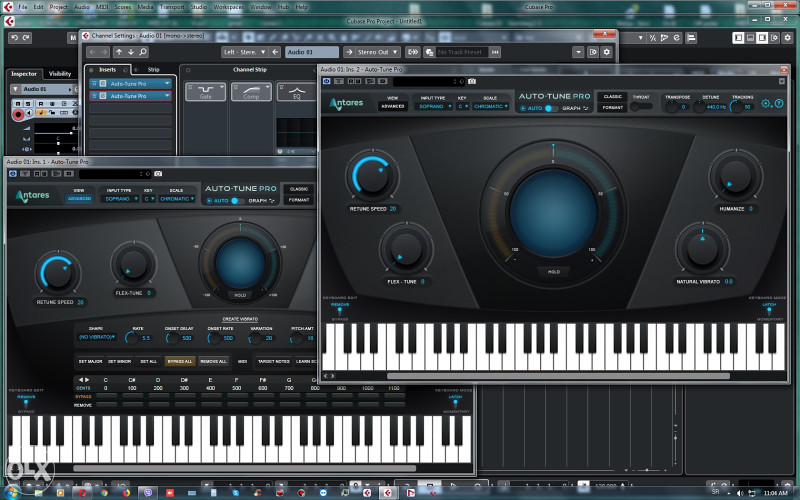Go to next channel down arrow in Channel Settings
800x500 pixels.
pyautogui.click(x=131, y=52)
